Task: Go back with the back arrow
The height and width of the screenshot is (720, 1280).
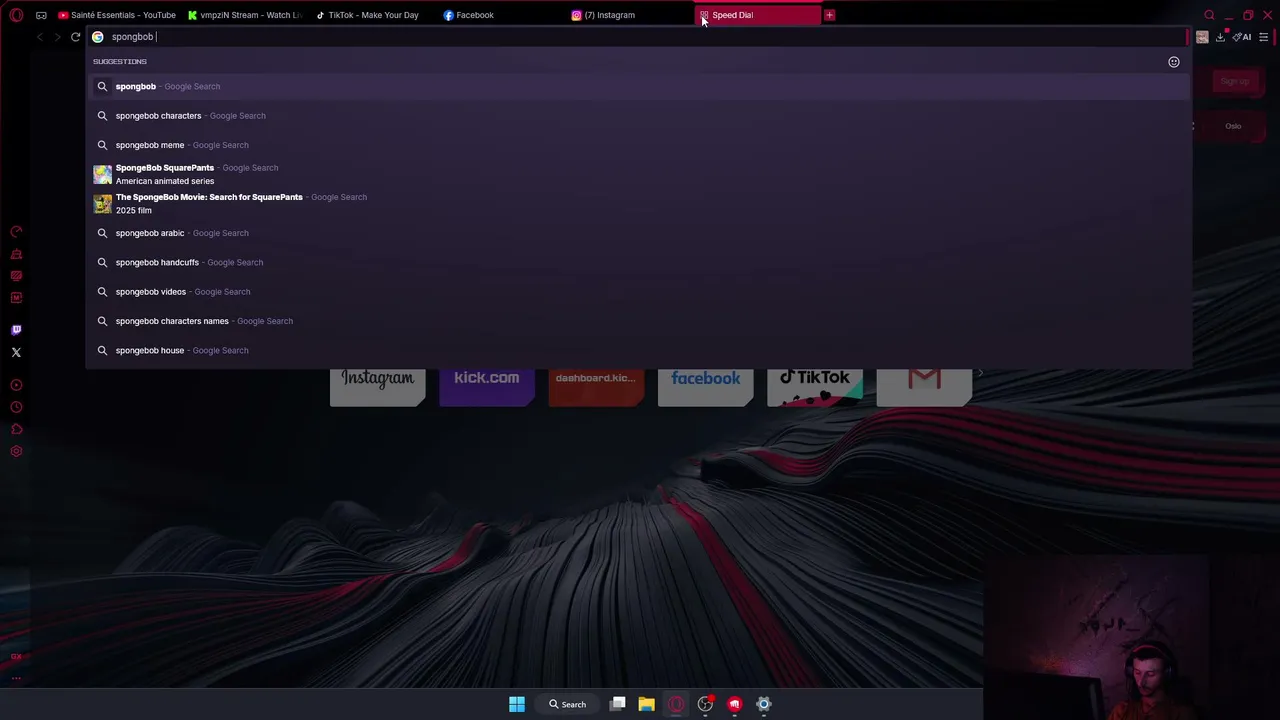Action: pos(39,37)
